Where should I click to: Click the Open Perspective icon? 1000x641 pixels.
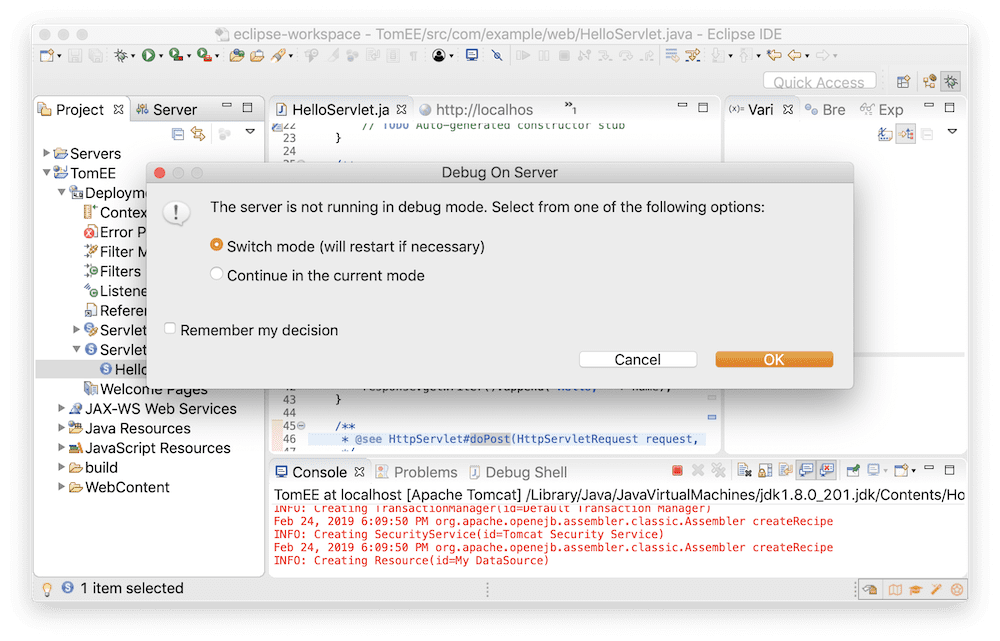click(x=904, y=82)
